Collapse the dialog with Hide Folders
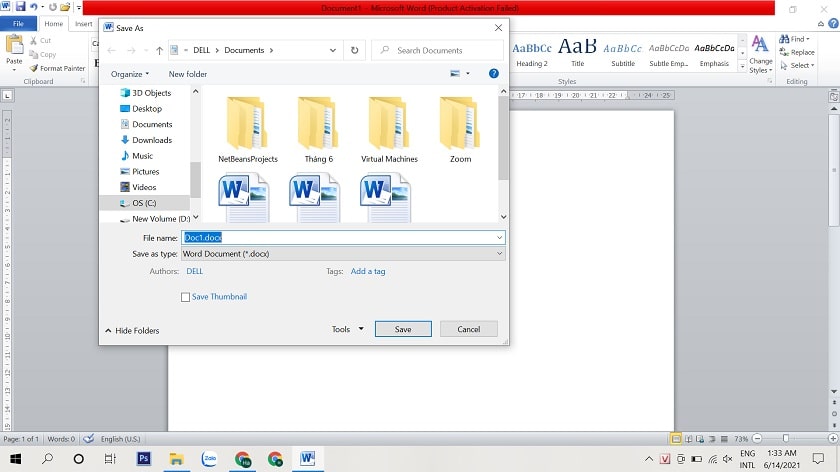The image size is (840, 472). point(132,330)
